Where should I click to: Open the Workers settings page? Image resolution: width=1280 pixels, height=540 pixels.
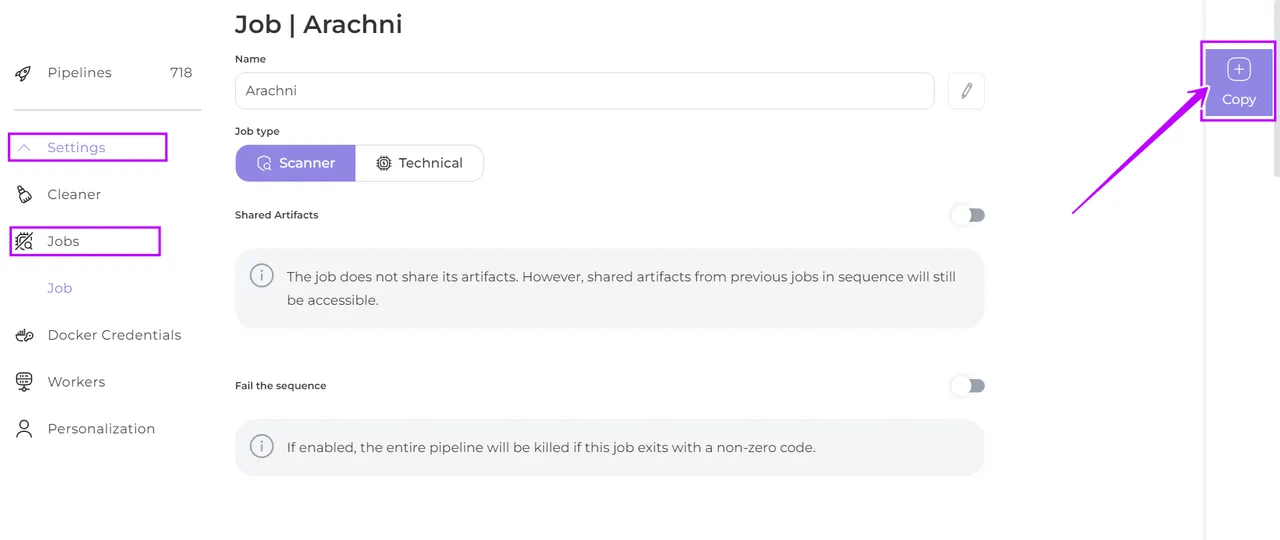pyautogui.click(x=76, y=382)
